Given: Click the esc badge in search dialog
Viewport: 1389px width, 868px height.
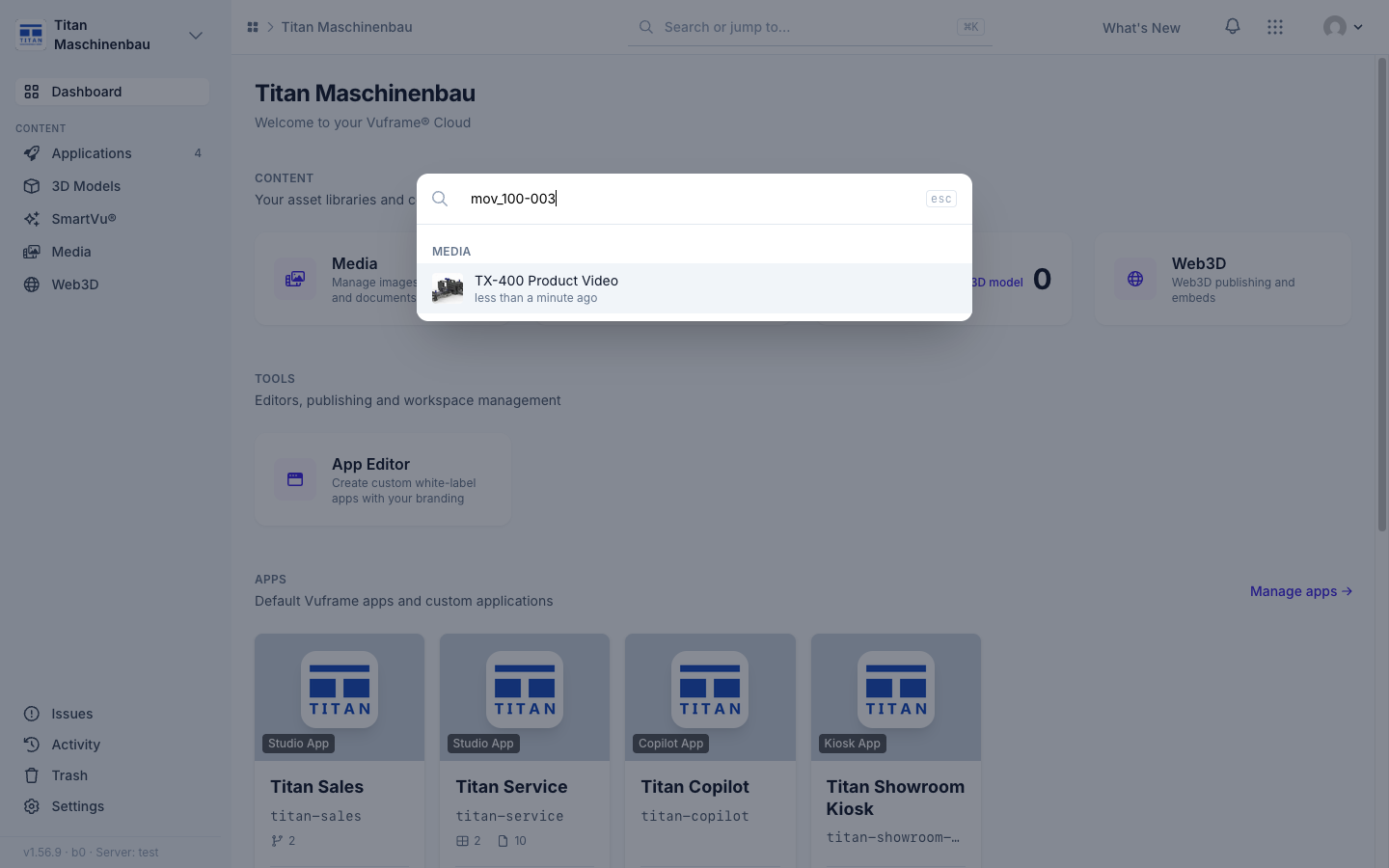Looking at the screenshot, I should coord(940,199).
